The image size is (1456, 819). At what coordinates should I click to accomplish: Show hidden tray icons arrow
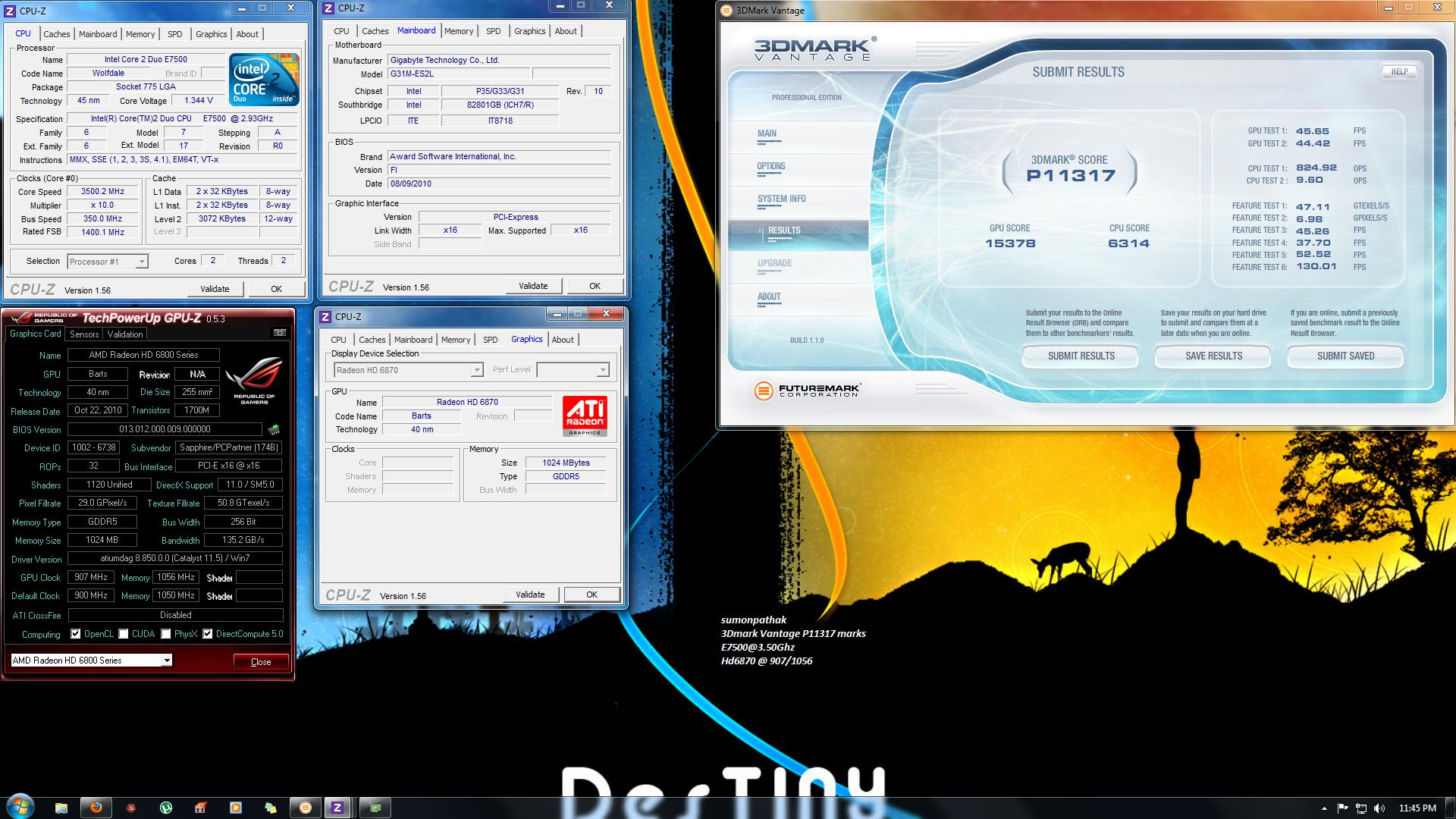(1324, 808)
